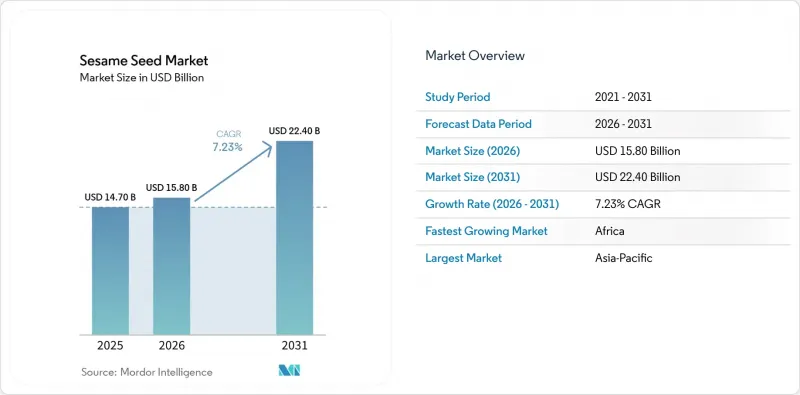Select the 2026 market size bar

[171, 266]
